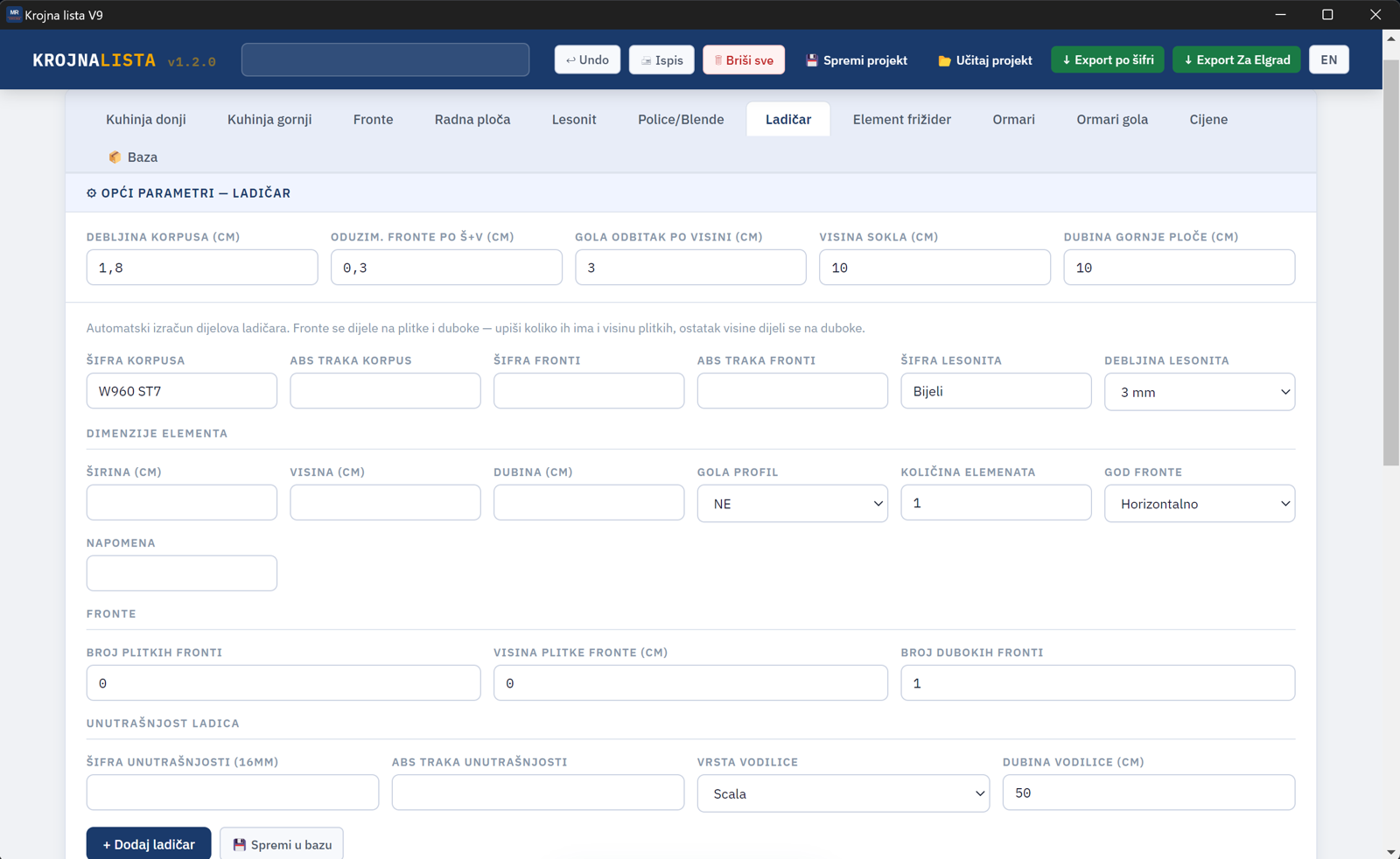Click Export Za Elgrad button
Image resolution: width=1400 pixels, height=859 pixels.
[x=1236, y=59]
